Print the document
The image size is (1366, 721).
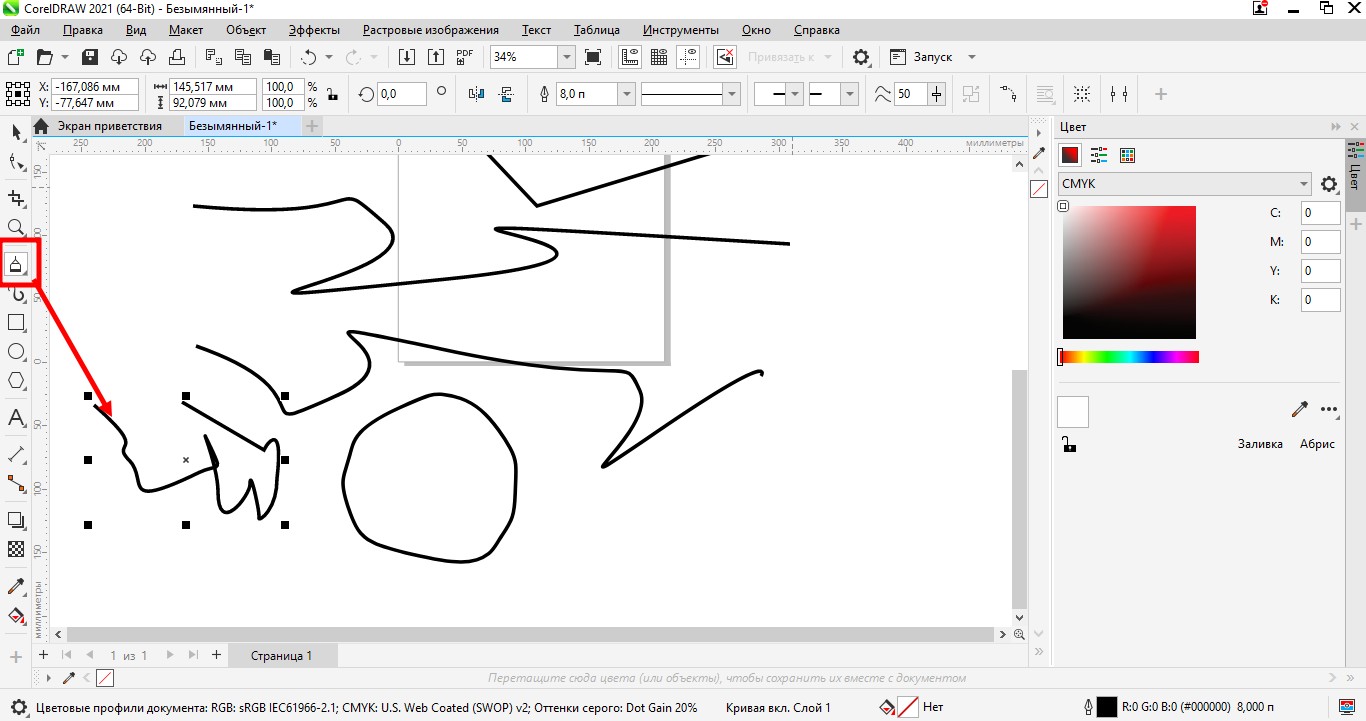pyautogui.click(x=176, y=57)
